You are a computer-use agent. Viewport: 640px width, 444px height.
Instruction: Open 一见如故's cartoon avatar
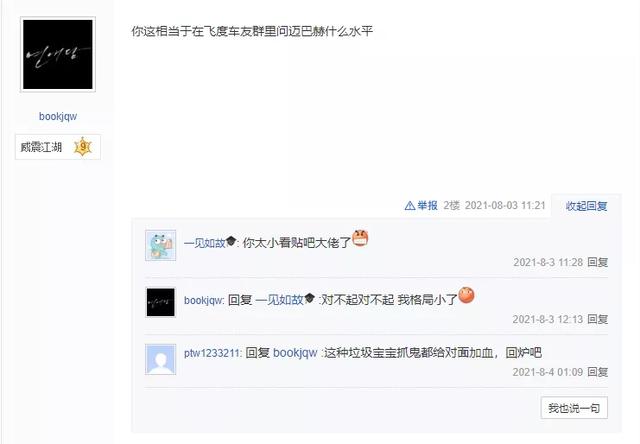161,245
